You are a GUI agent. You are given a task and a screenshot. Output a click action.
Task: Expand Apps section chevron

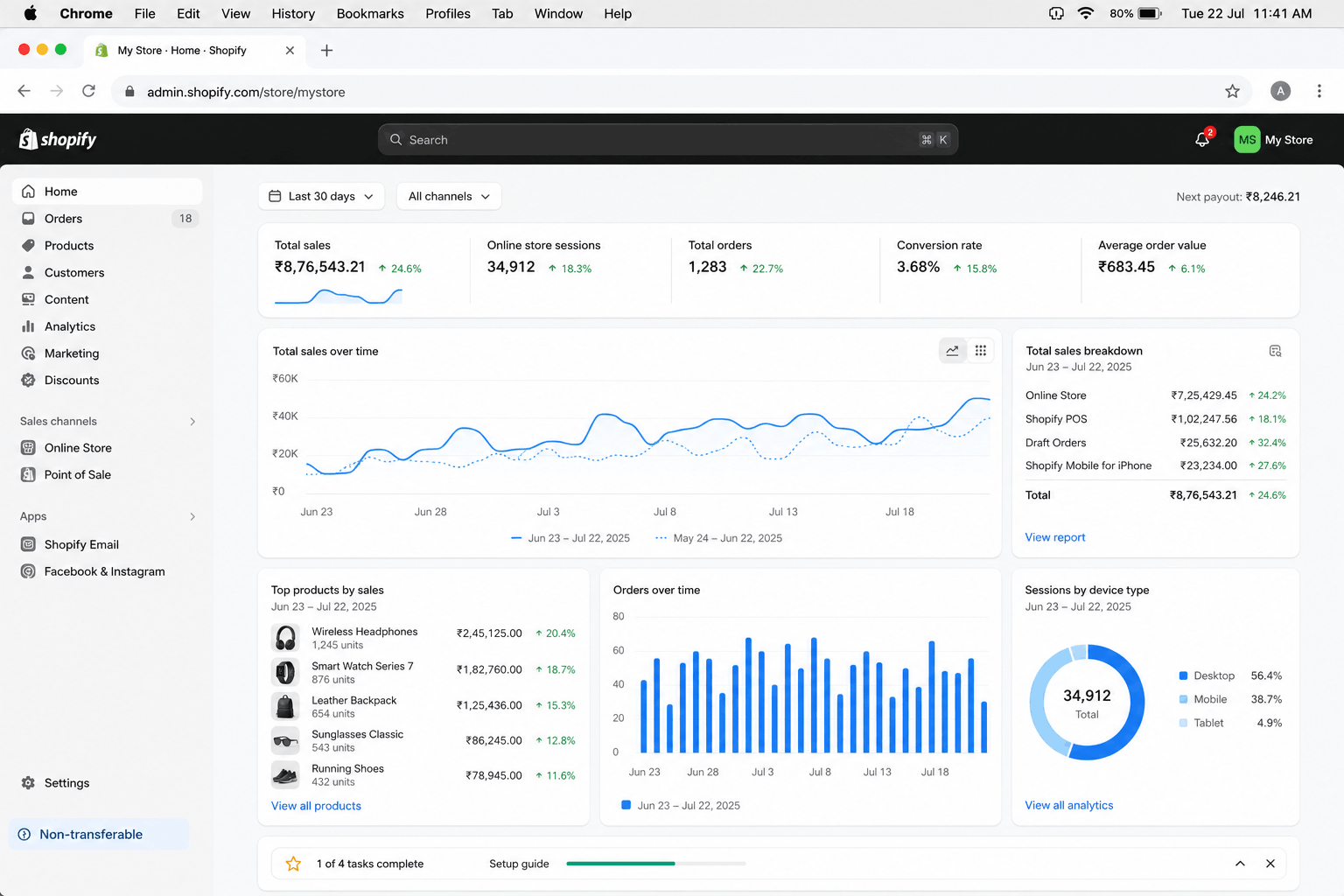pyautogui.click(x=192, y=517)
